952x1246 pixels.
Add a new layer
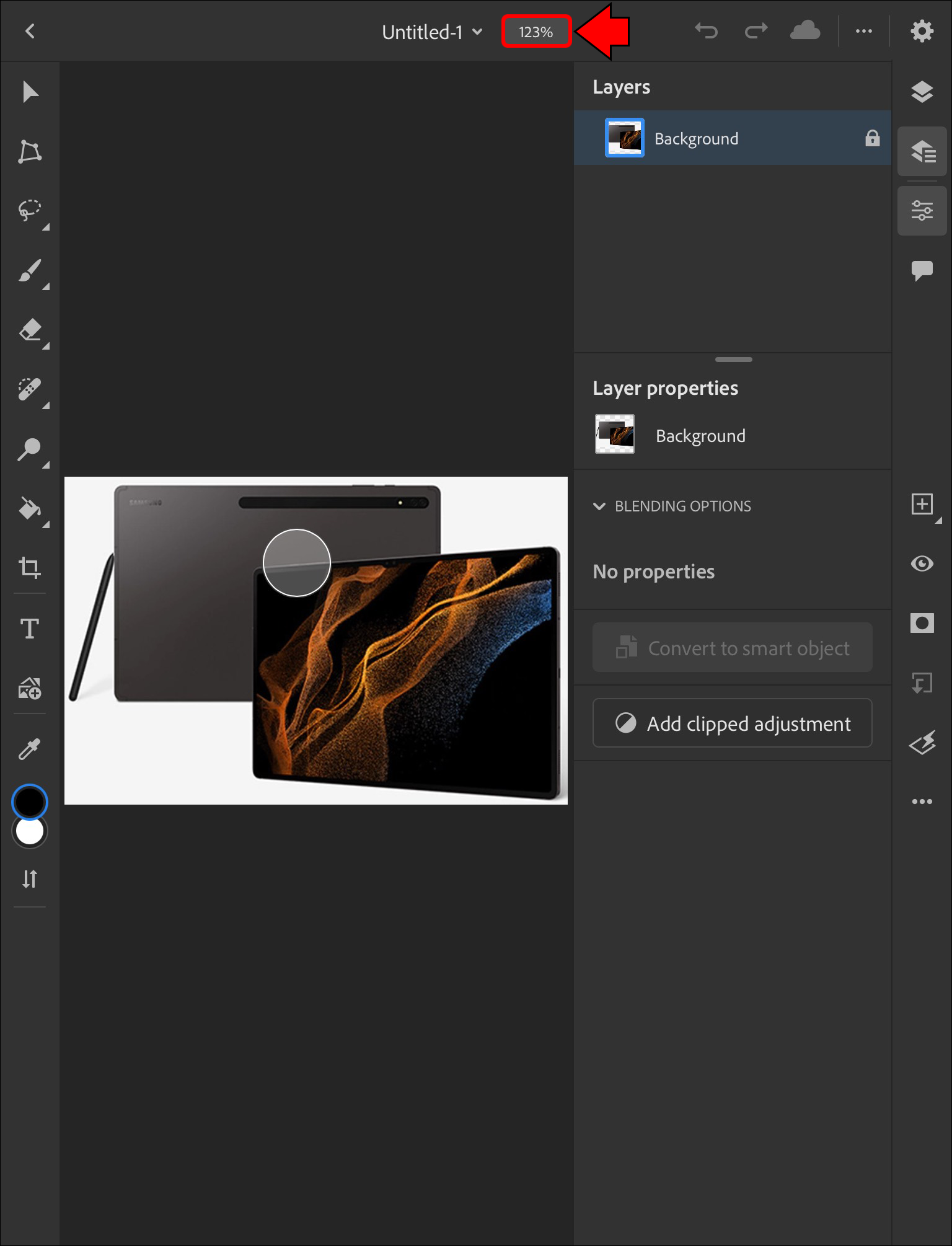pyautogui.click(x=922, y=504)
